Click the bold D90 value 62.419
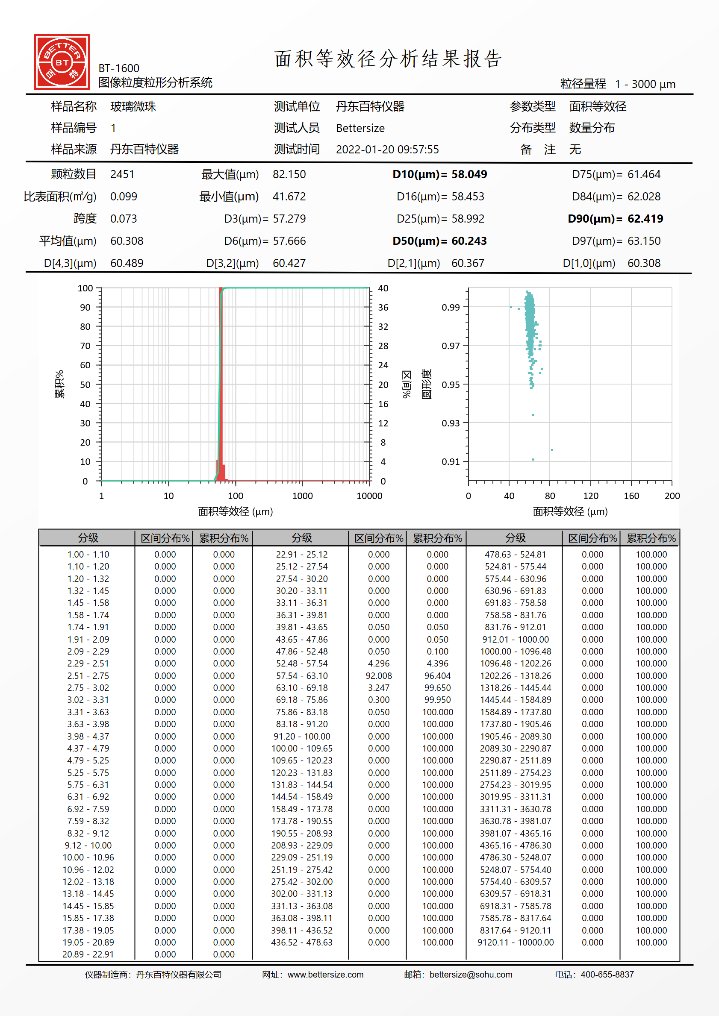The image size is (719, 1016). click(636, 218)
